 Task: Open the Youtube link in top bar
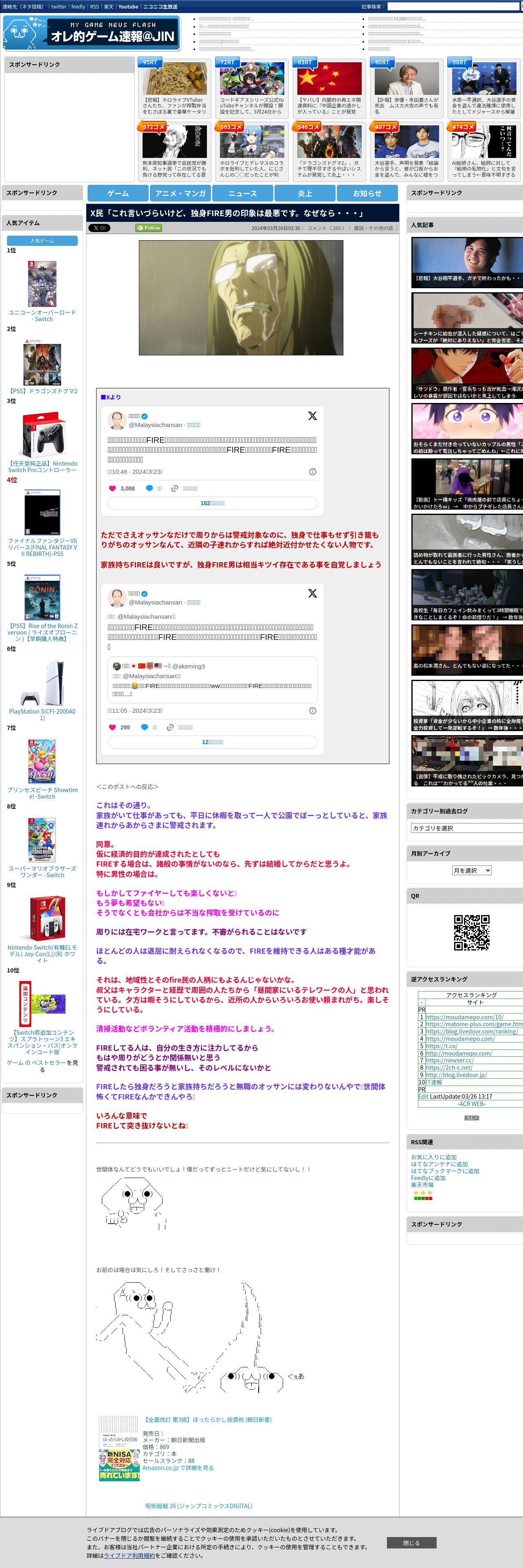pos(128,7)
